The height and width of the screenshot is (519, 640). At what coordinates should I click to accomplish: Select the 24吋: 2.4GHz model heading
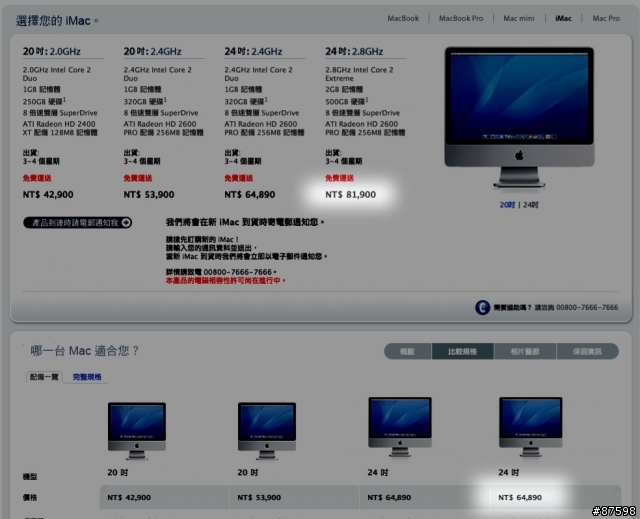(253, 51)
